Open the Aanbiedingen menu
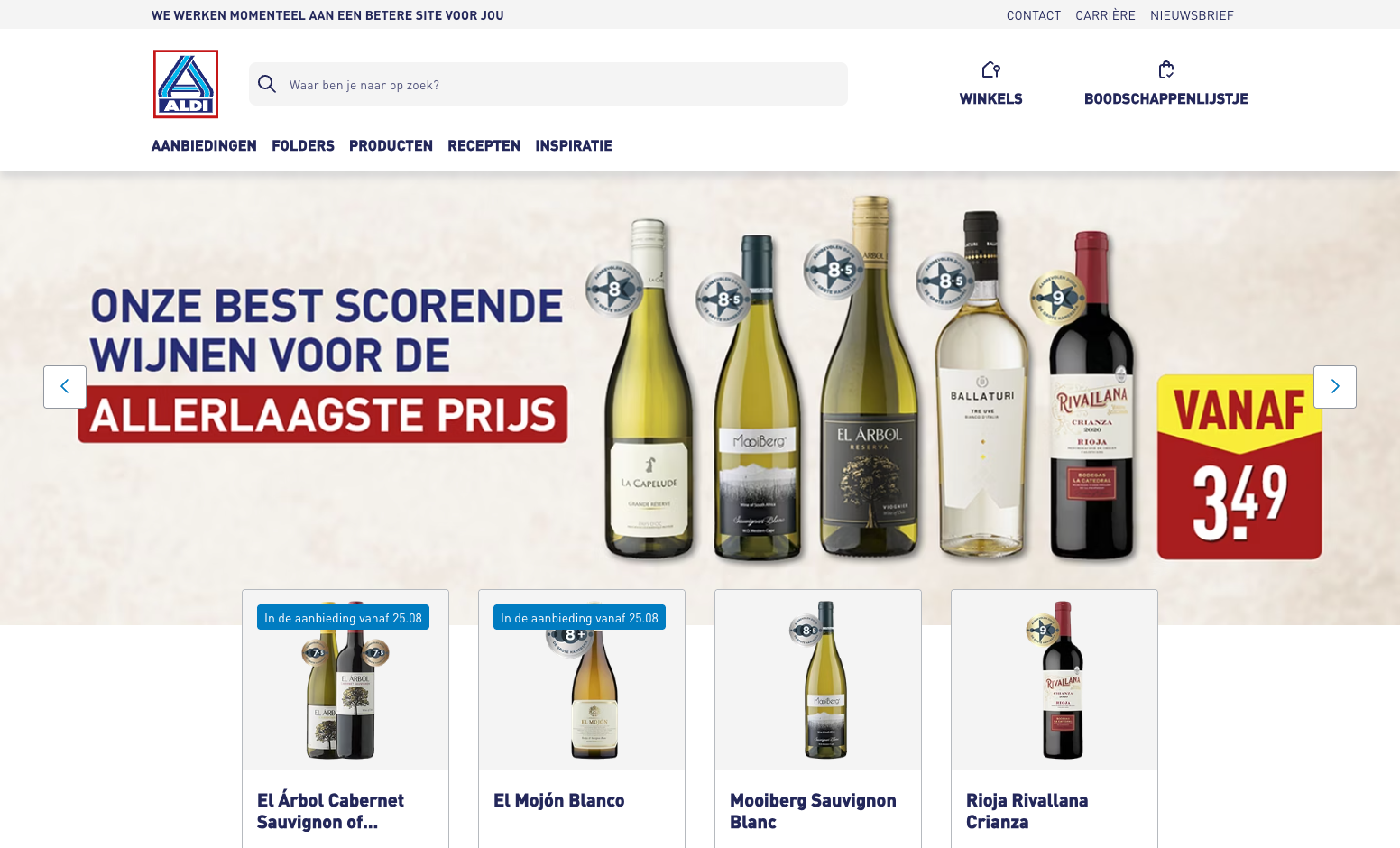 click(x=204, y=145)
